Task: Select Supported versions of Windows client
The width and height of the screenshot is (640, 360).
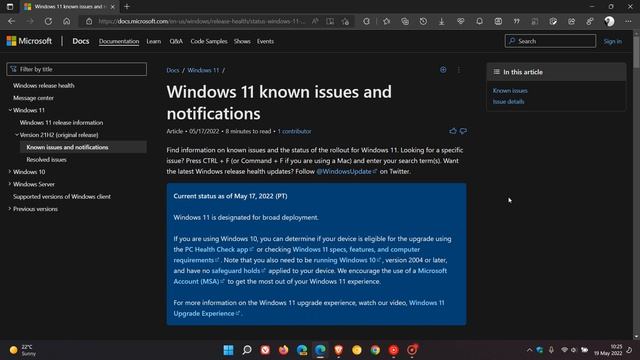Action: pos(62,196)
